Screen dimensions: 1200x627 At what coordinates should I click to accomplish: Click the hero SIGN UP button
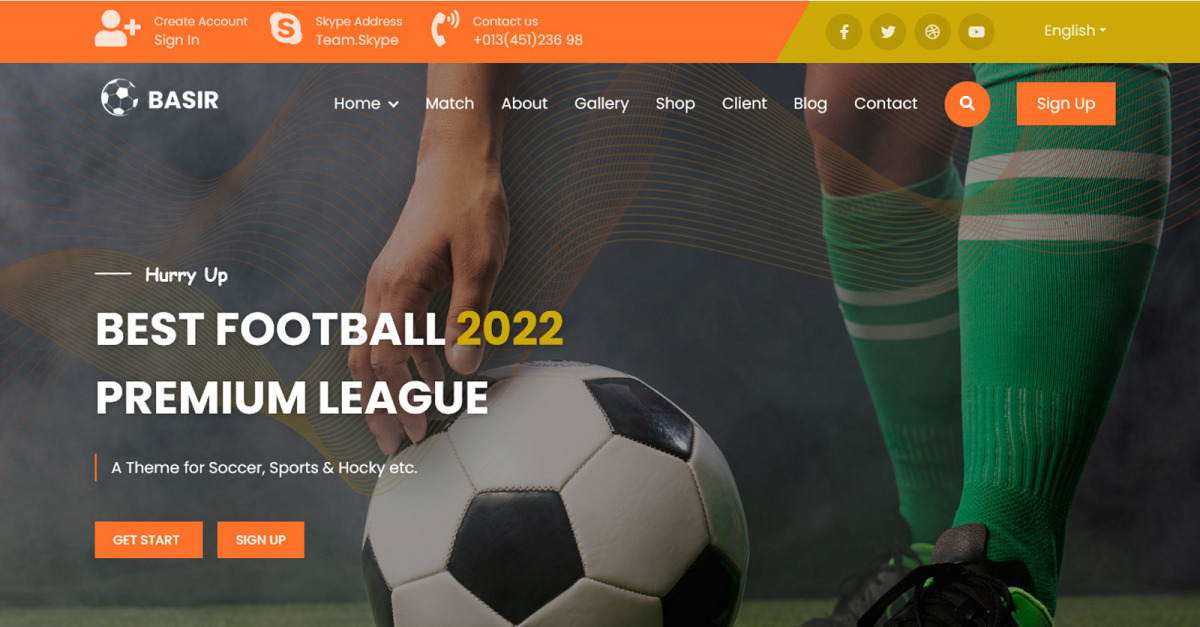pos(261,540)
